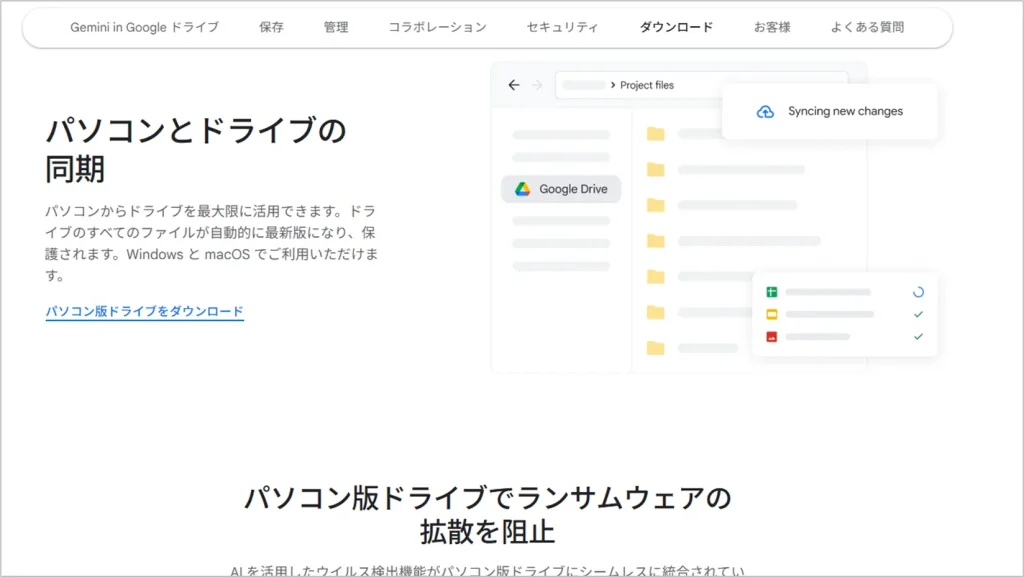Click the Google Drive logo in the illustration sidebar

pyautogui.click(x=522, y=189)
